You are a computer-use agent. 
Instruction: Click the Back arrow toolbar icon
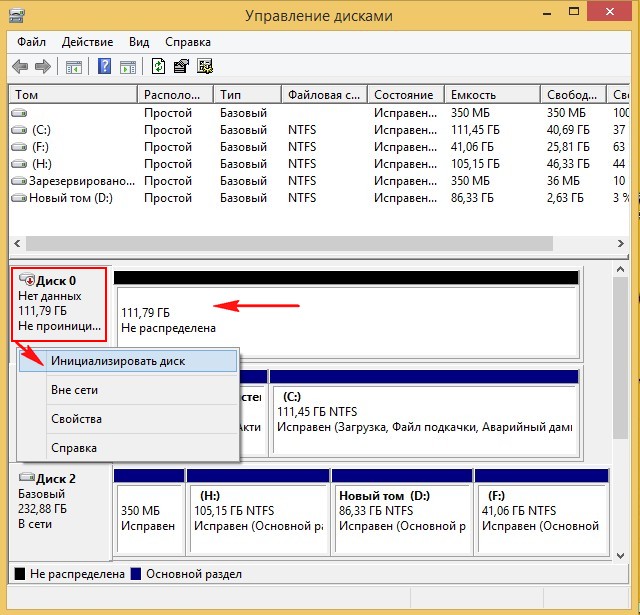click(x=19, y=67)
